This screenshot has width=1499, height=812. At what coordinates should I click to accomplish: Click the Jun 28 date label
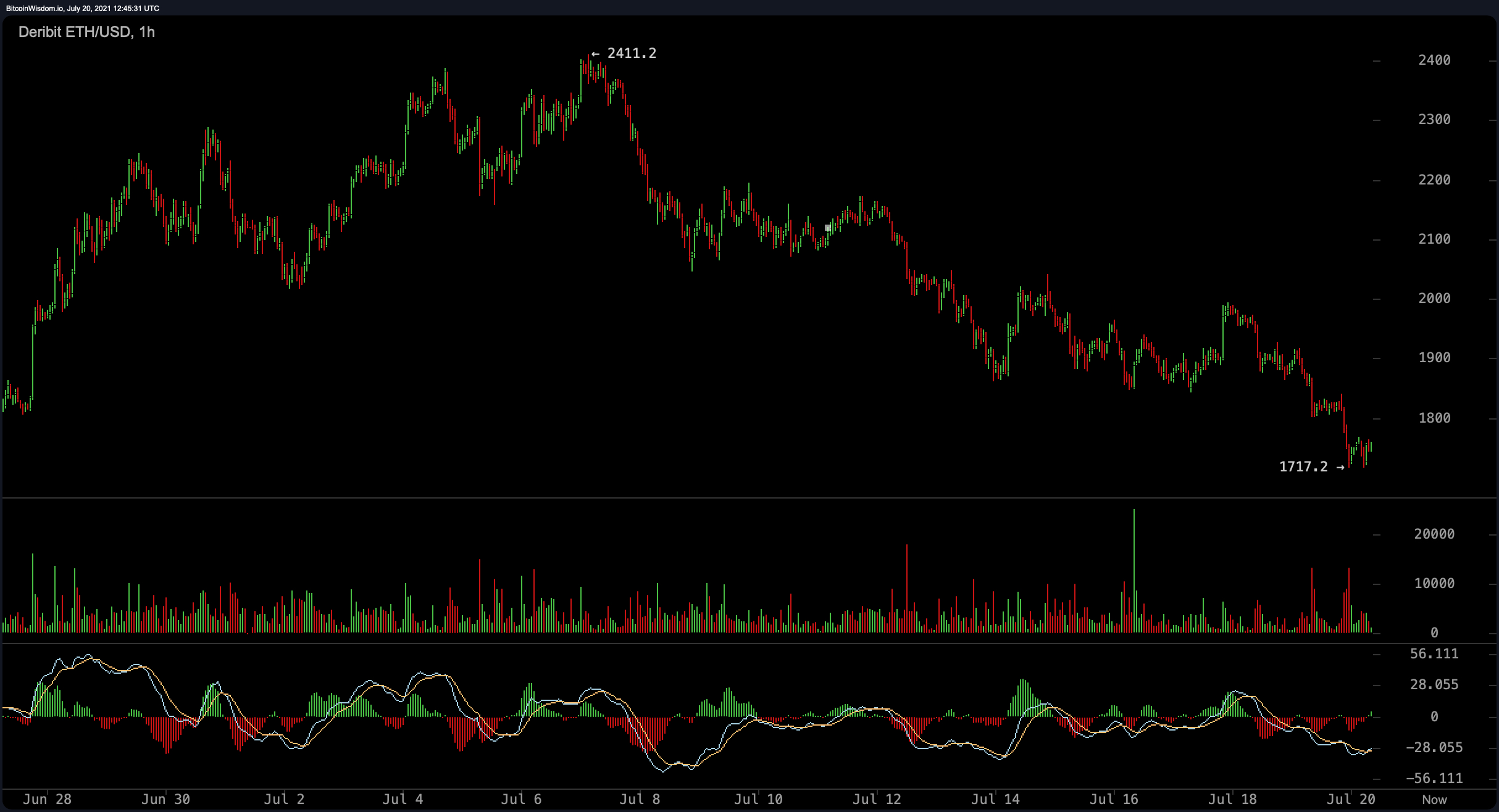point(48,798)
